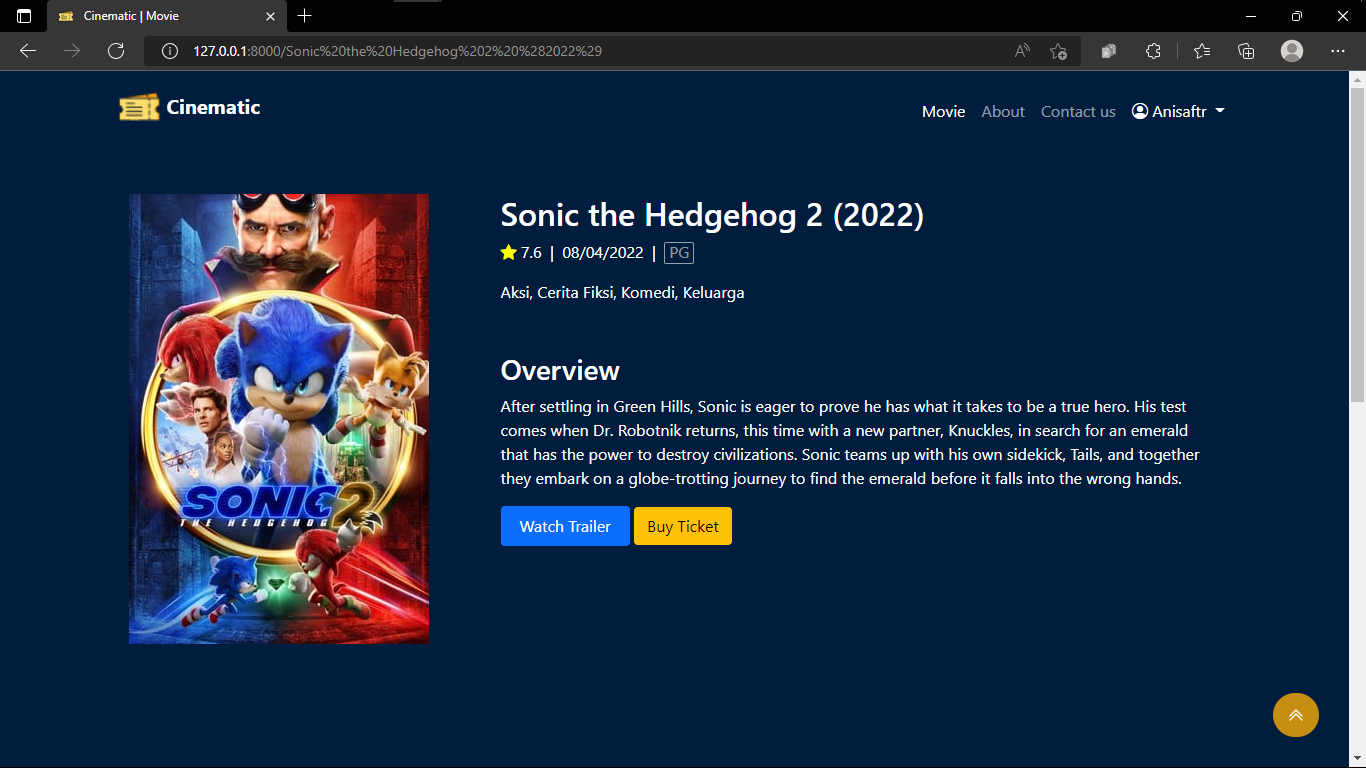The image size is (1366, 768).
Task: Click the page vertical scrollbar thumb
Action: [1357, 244]
